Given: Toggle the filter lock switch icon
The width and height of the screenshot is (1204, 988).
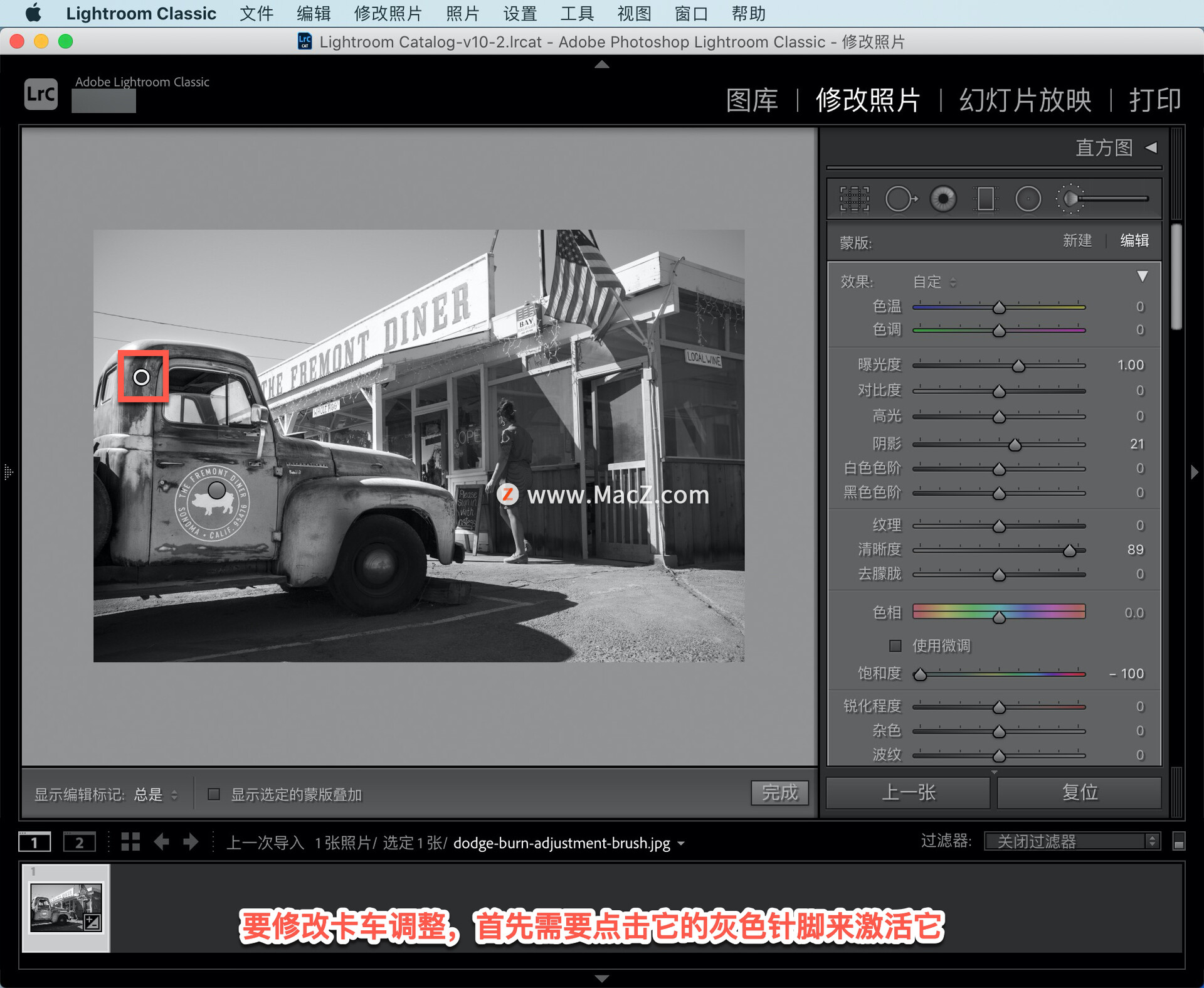Looking at the screenshot, I should pyautogui.click(x=1178, y=841).
